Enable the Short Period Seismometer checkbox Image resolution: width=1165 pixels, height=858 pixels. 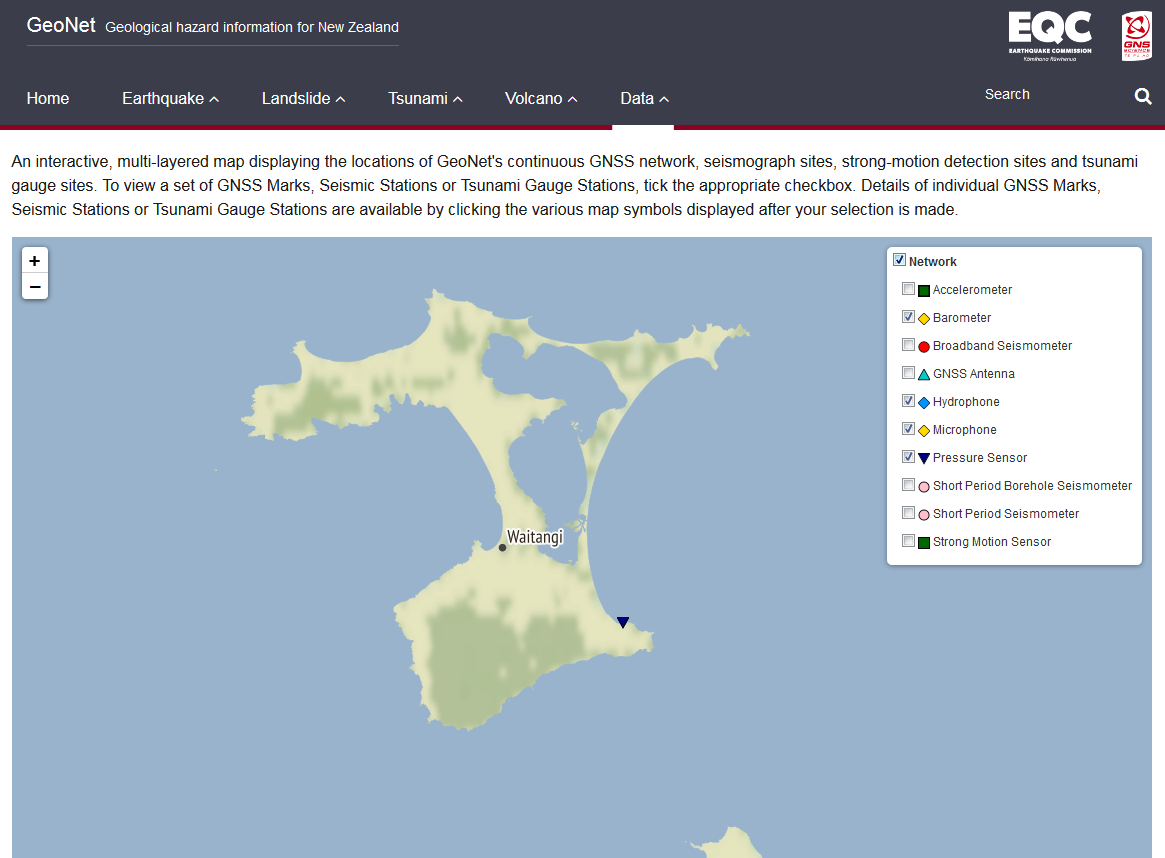908,513
